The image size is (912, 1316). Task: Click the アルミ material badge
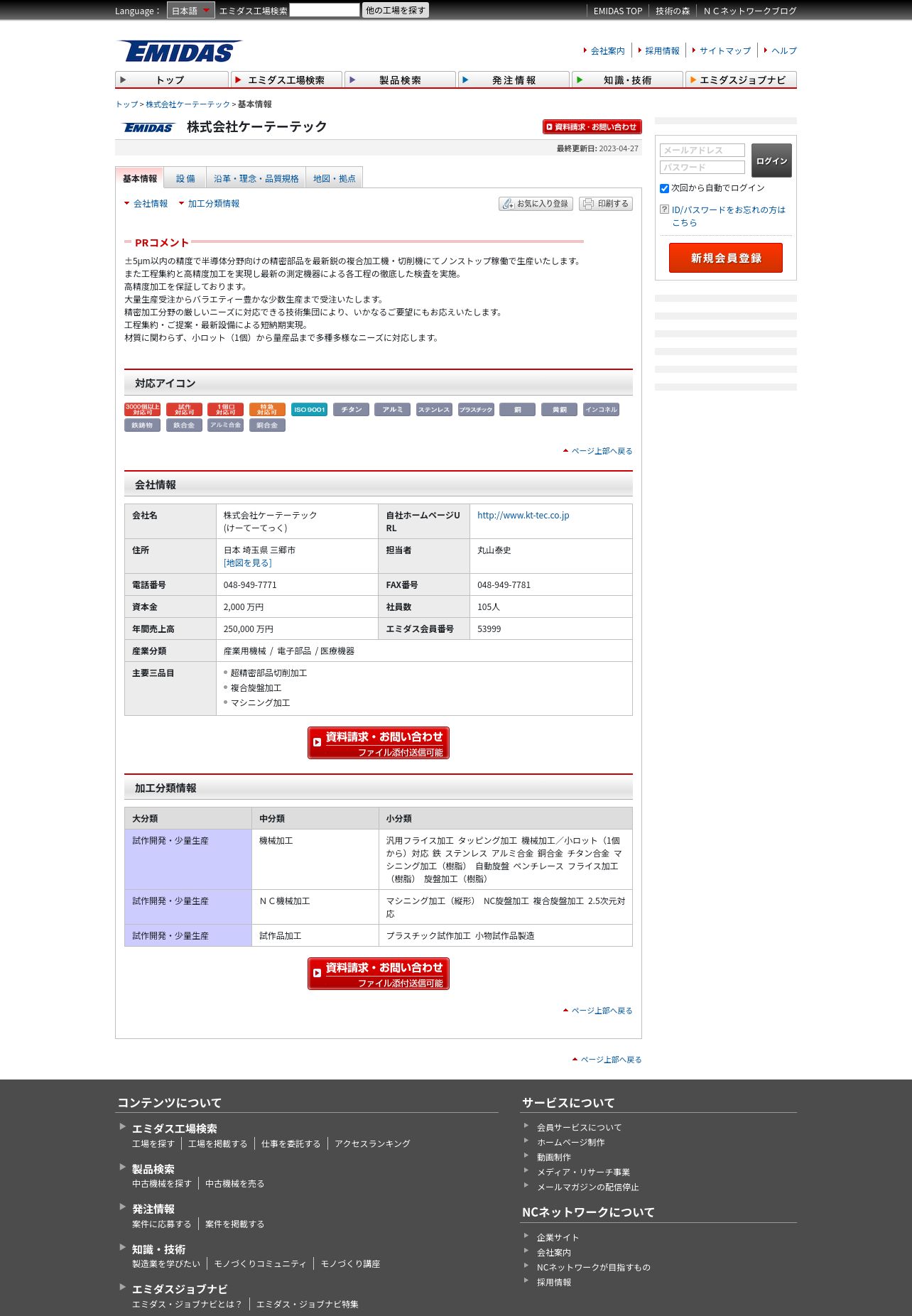click(392, 410)
